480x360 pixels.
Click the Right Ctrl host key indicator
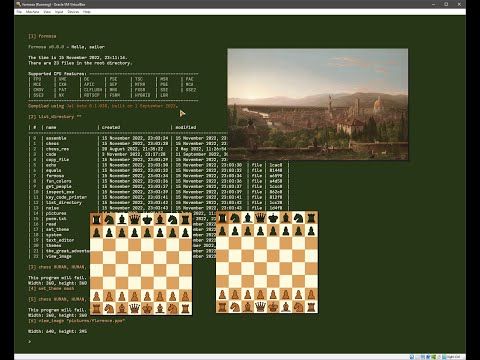coord(453,357)
